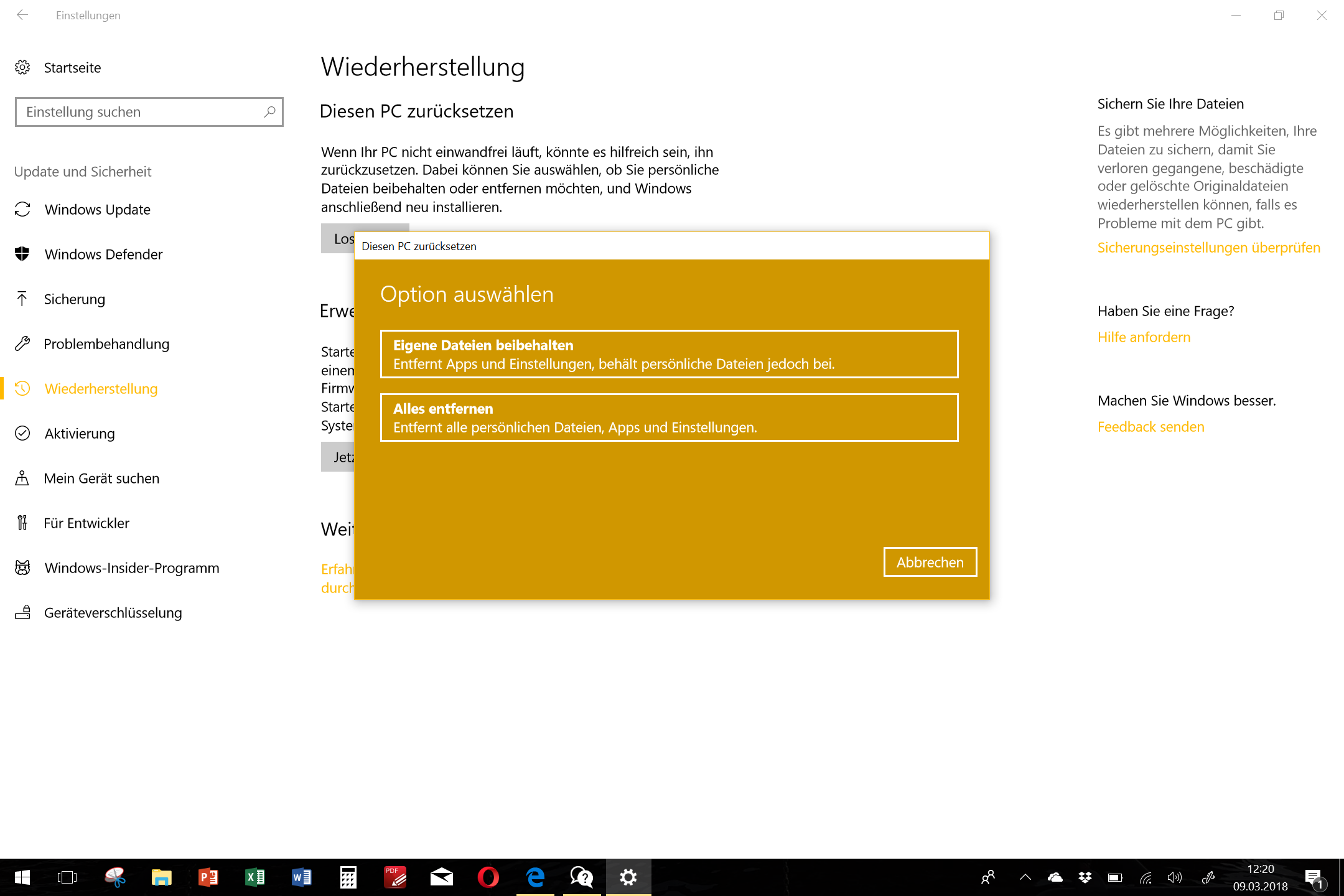Open Calculator from taskbar
The height and width of the screenshot is (896, 1344).
pyautogui.click(x=348, y=877)
